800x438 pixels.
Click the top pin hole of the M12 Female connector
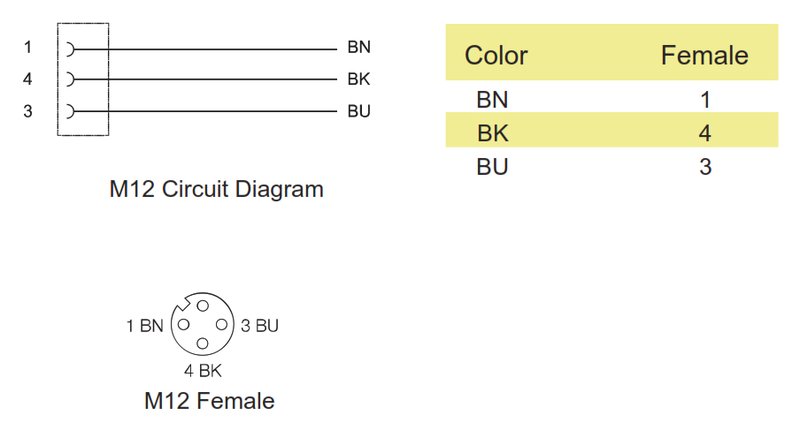point(203,306)
